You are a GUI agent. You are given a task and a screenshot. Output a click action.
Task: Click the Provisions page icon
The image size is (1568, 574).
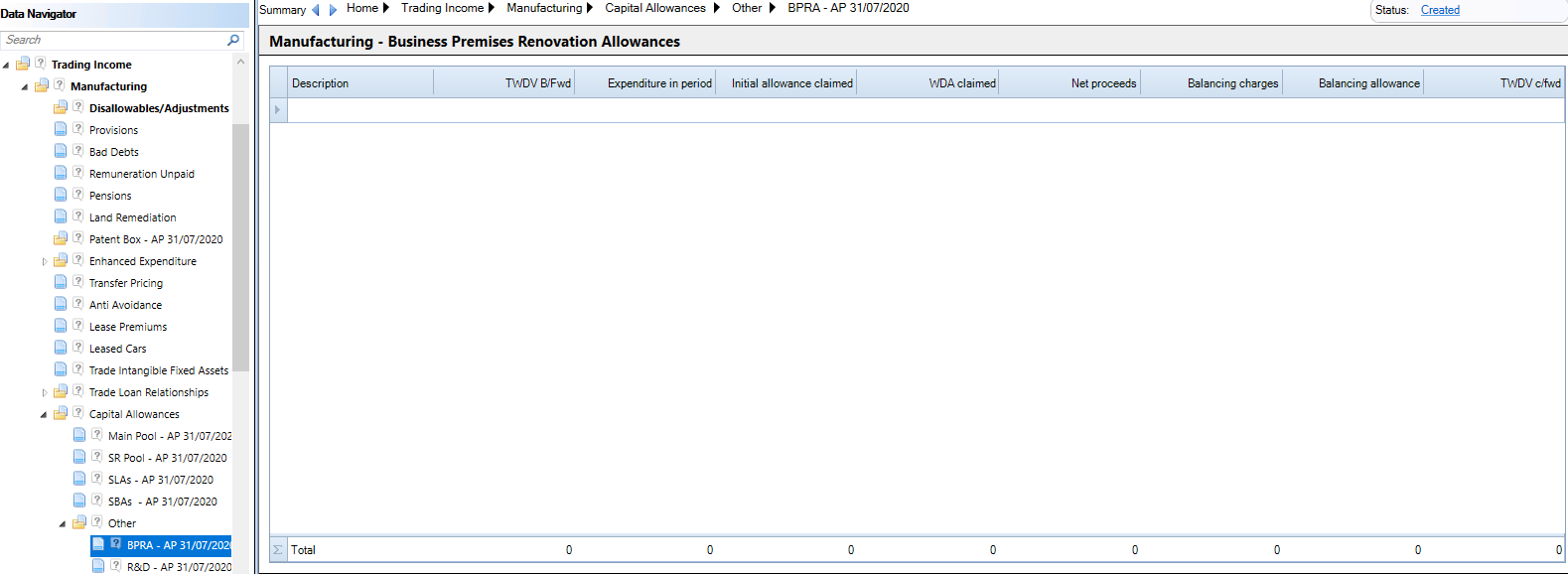point(61,129)
